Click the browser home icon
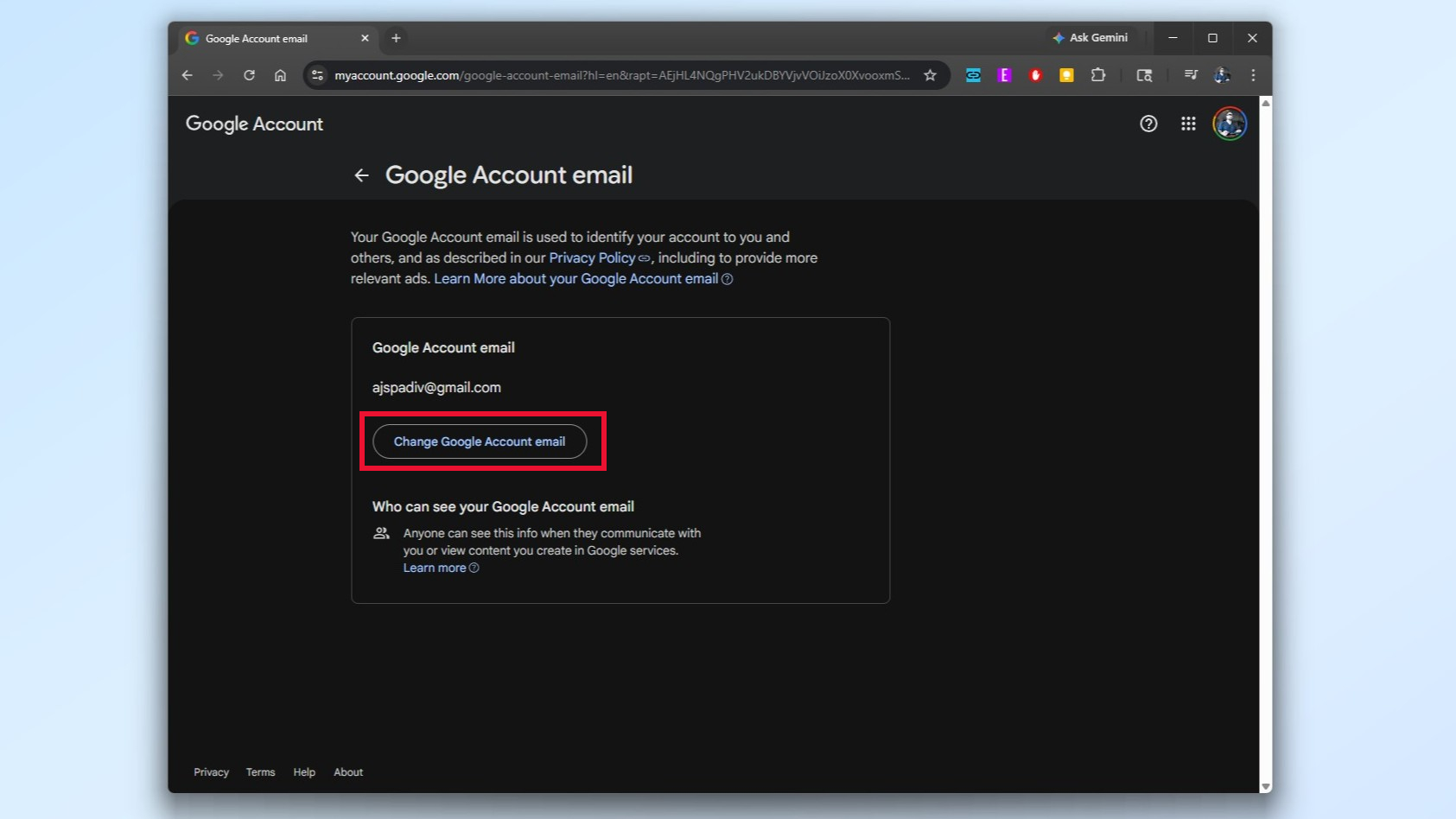 coord(280,75)
